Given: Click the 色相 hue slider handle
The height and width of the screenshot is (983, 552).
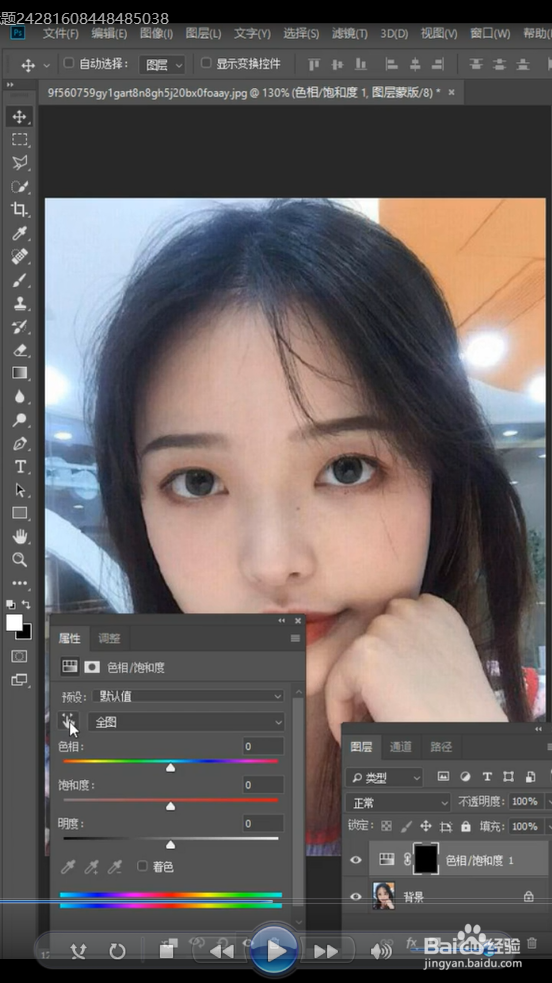Looking at the screenshot, I should click(170, 768).
